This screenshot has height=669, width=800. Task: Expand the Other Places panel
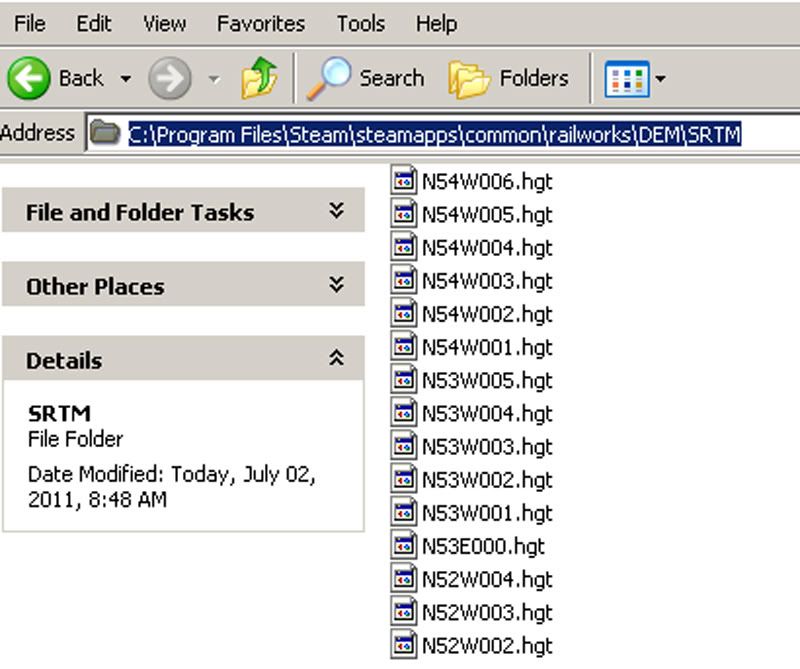pyautogui.click(x=337, y=285)
